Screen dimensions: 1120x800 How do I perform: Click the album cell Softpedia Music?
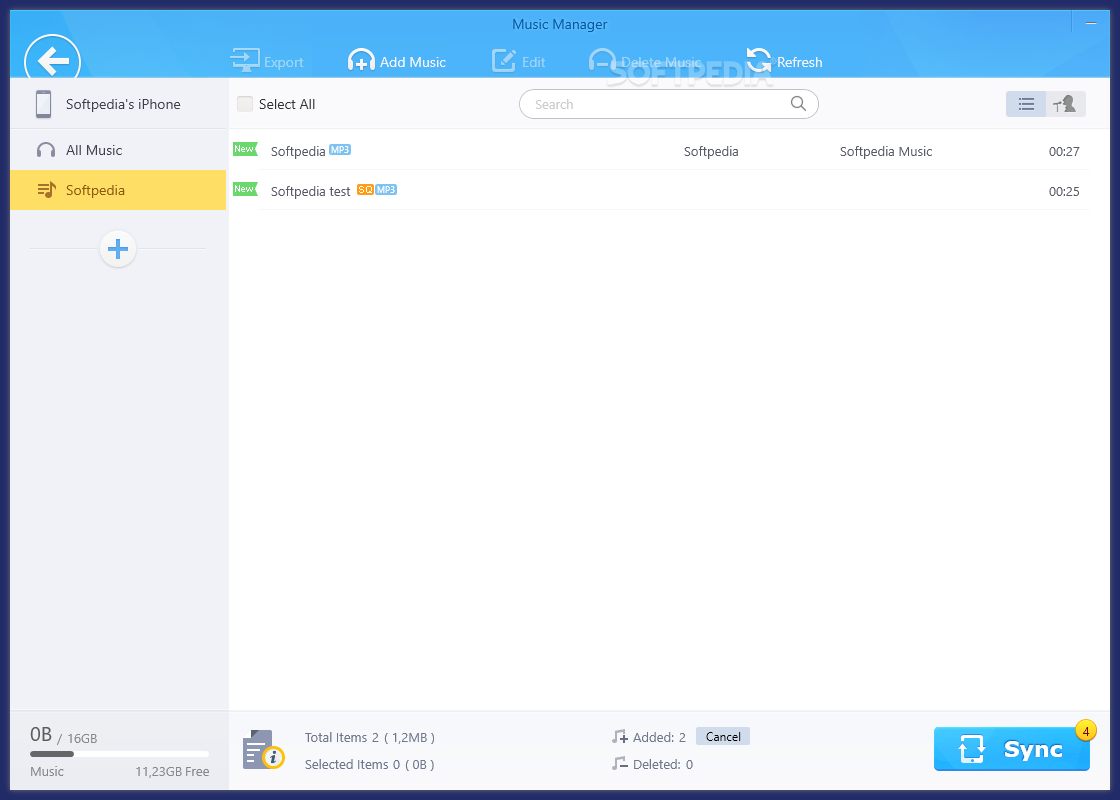[x=886, y=151]
